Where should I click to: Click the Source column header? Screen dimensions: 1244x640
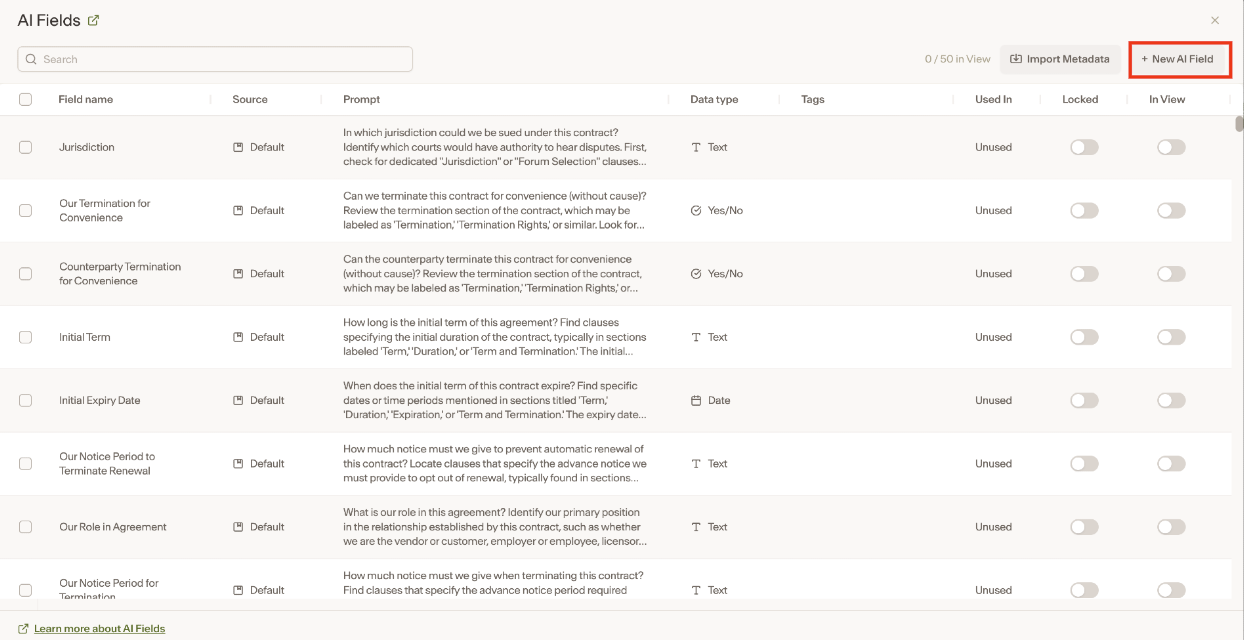pos(250,99)
